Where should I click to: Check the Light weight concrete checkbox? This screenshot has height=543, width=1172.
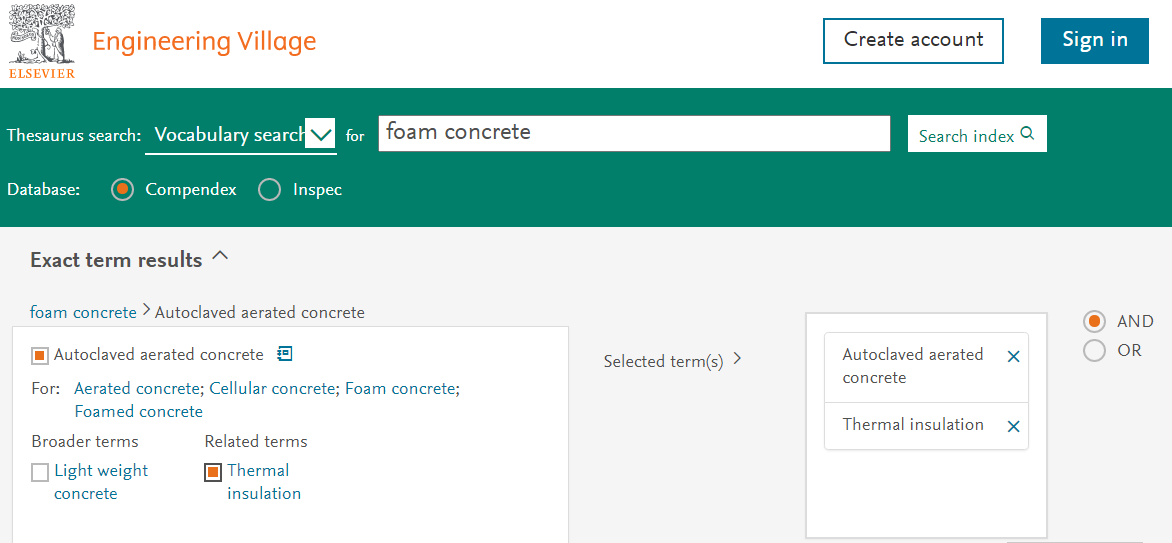[x=40, y=472]
